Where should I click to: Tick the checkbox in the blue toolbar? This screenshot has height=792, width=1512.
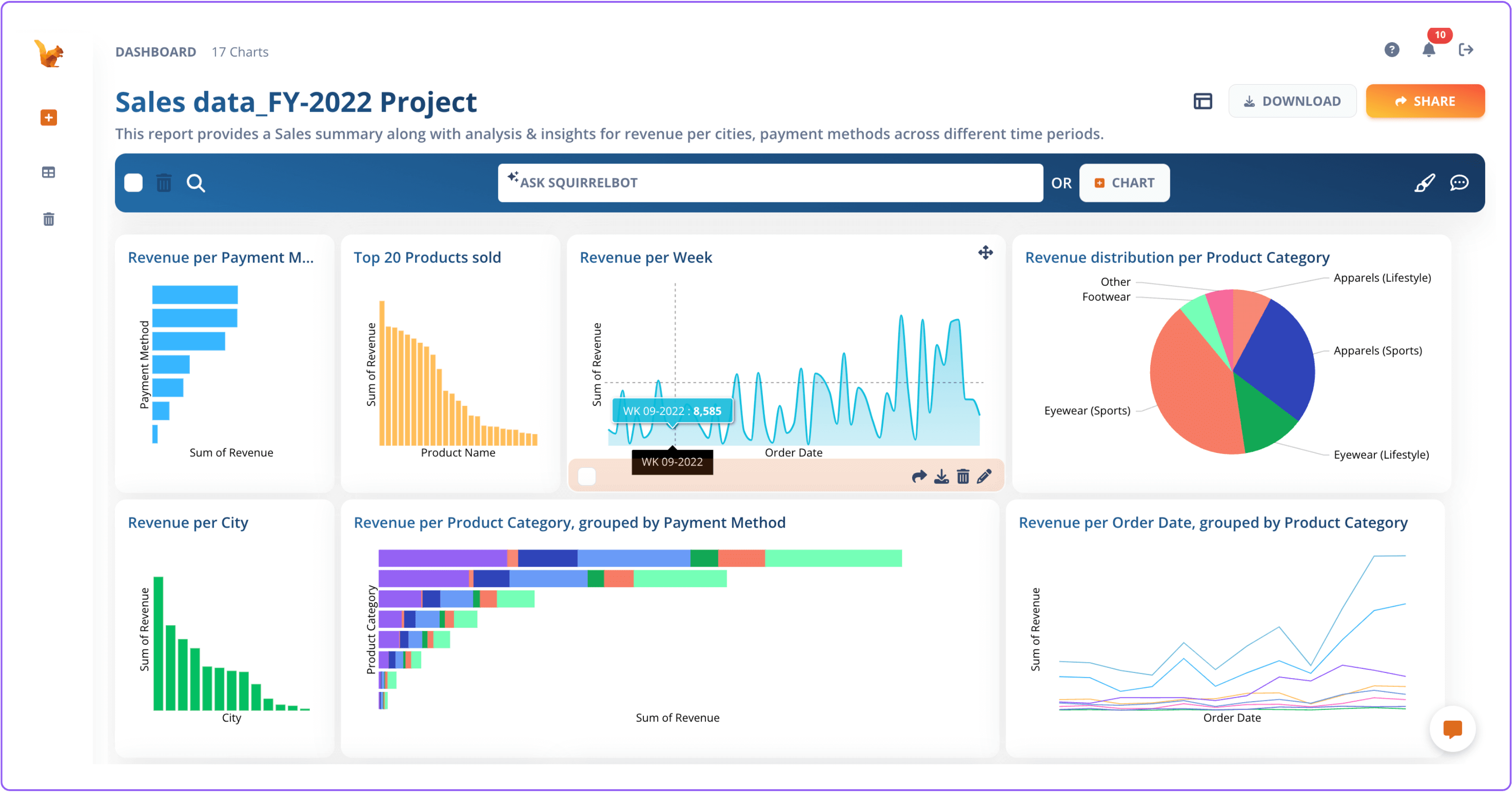[x=132, y=182]
